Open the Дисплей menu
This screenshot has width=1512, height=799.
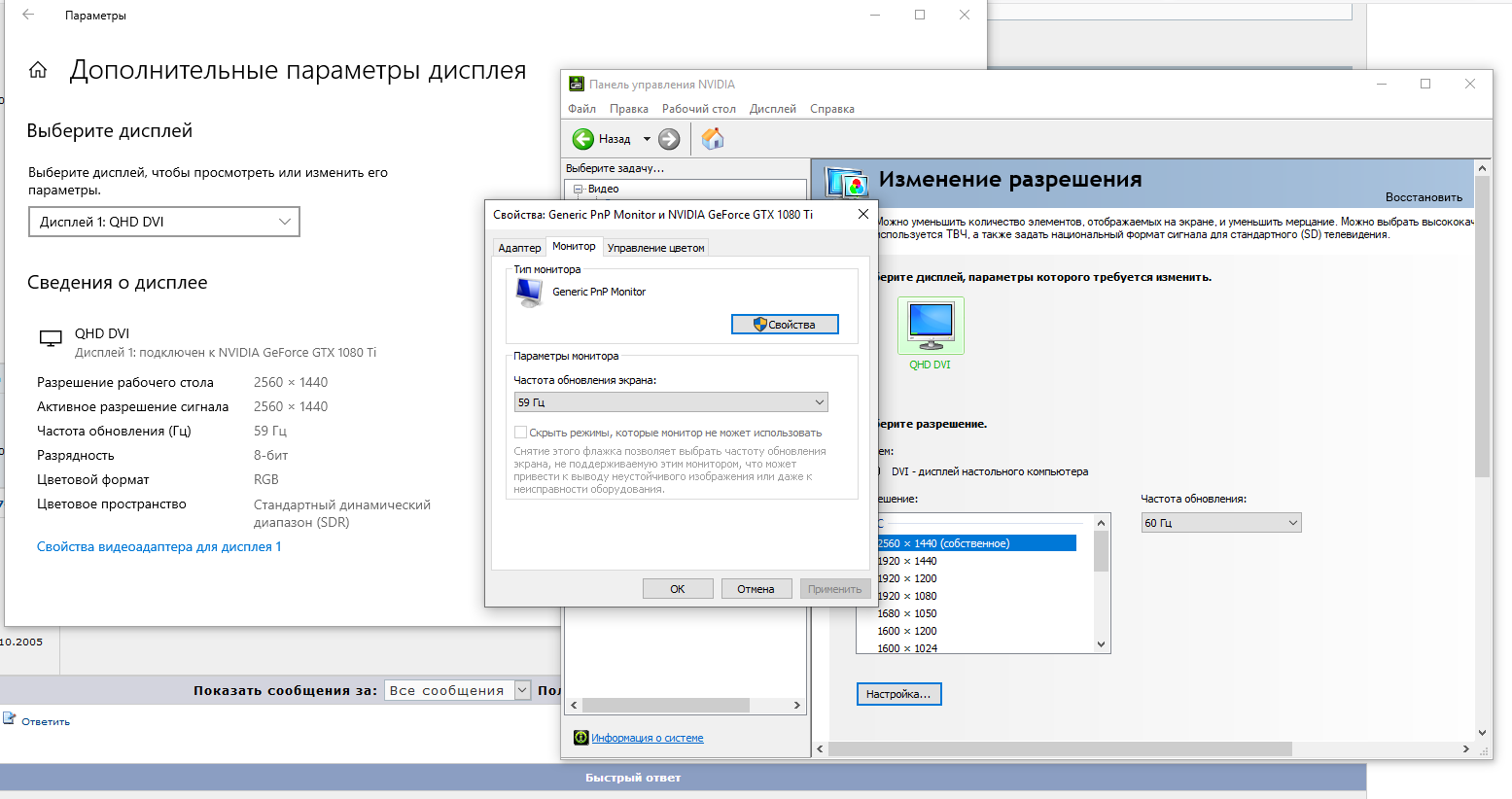[773, 109]
